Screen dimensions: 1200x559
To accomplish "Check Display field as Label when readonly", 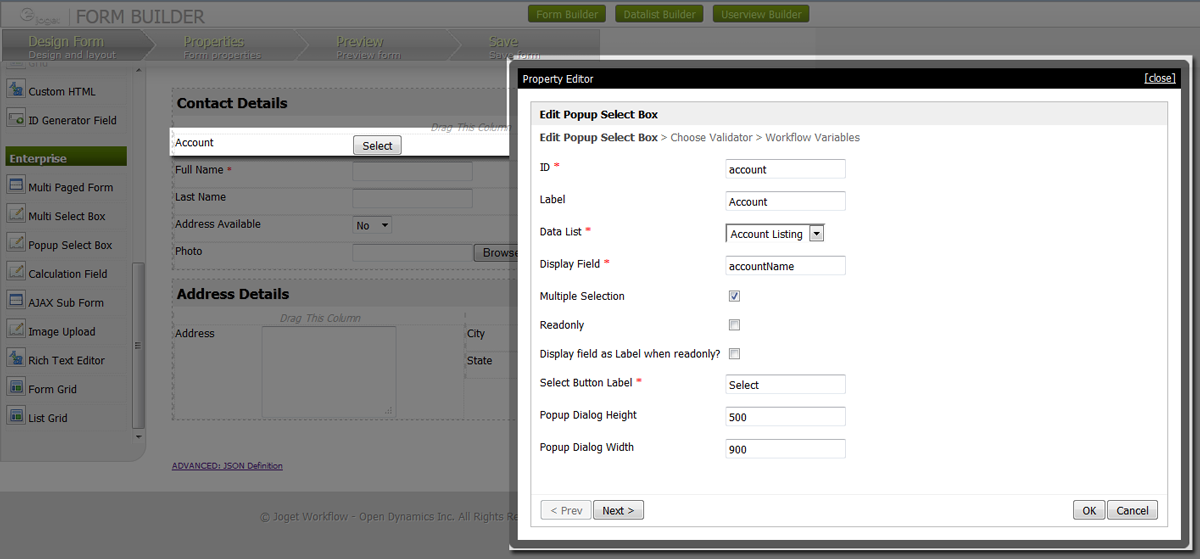I will (734, 354).
